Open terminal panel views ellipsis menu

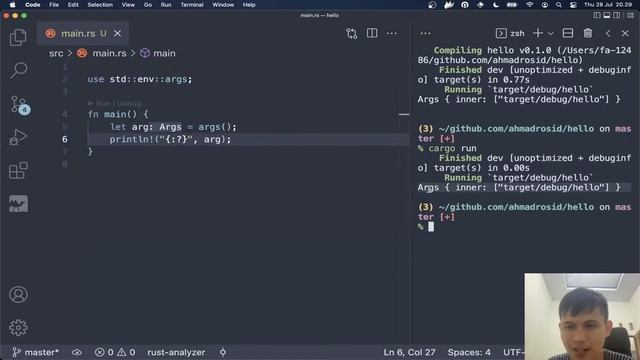pos(425,33)
